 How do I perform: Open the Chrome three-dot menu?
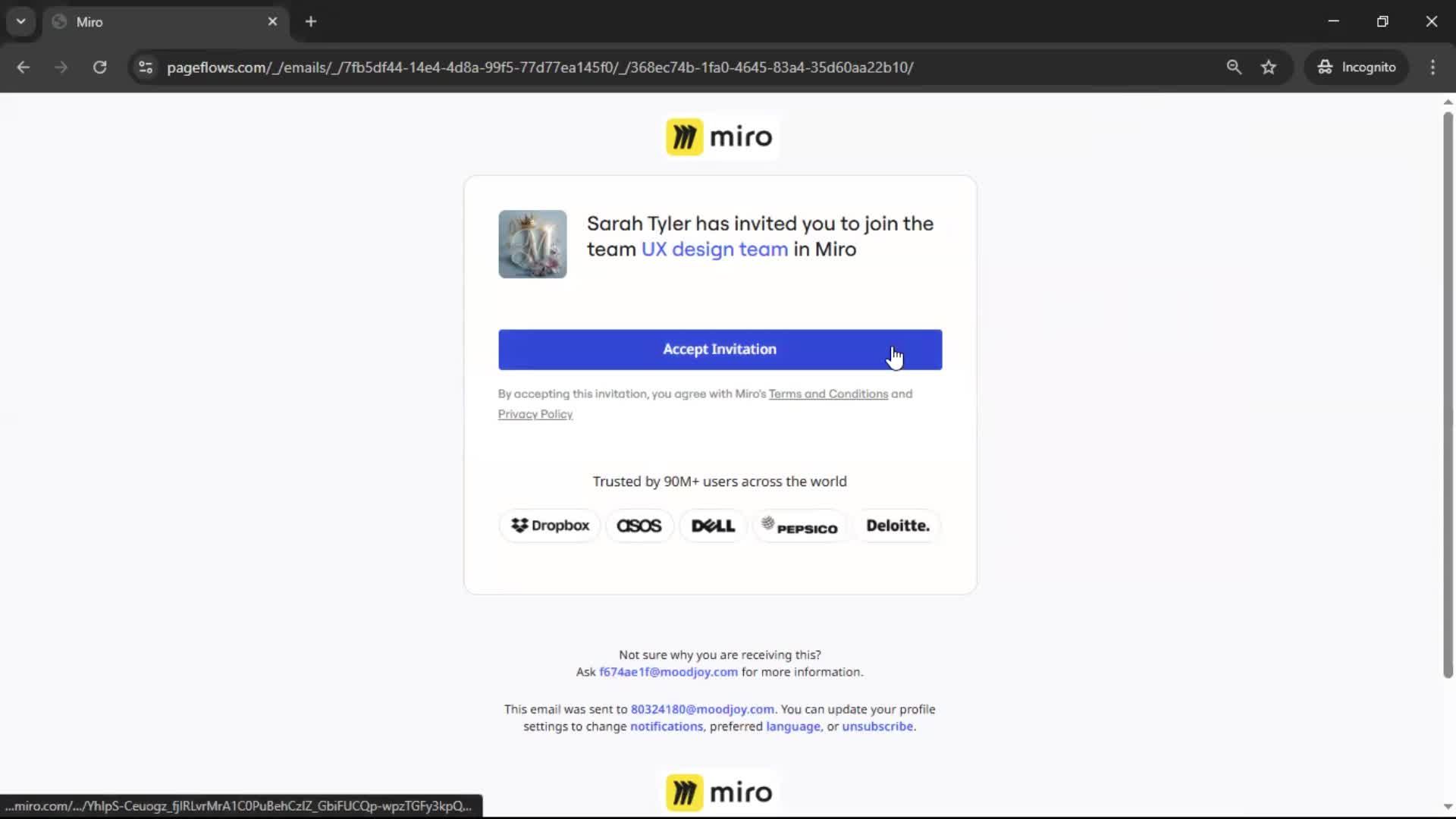point(1432,67)
